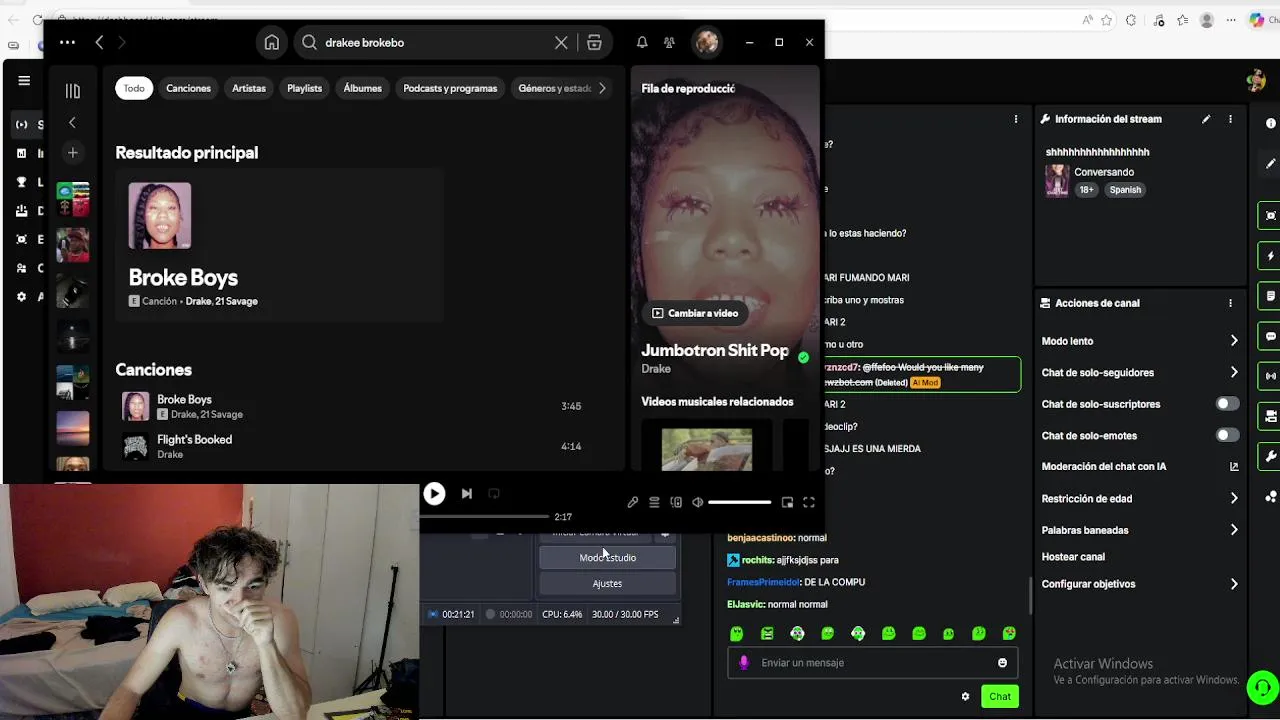Viewport: 1280px width, 720px height.
Task: Toggle Chat de solo-suscriptores switch
Action: click(1227, 404)
